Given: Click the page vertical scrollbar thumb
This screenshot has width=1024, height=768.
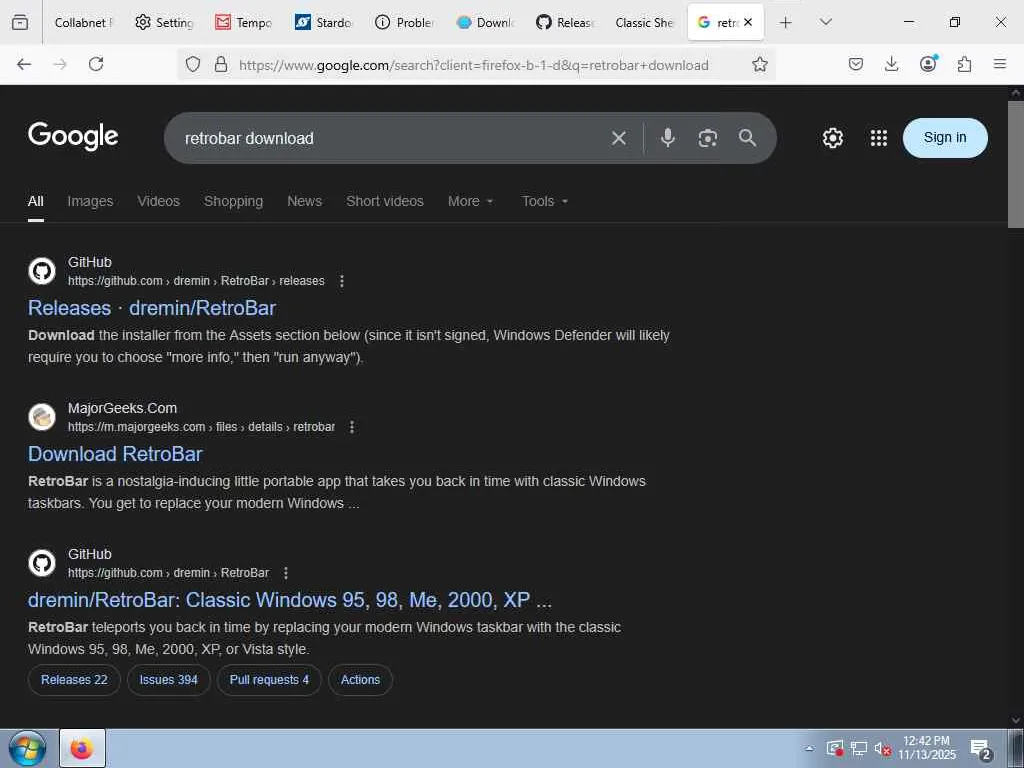Looking at the screenshot, I should point(1016,165).
